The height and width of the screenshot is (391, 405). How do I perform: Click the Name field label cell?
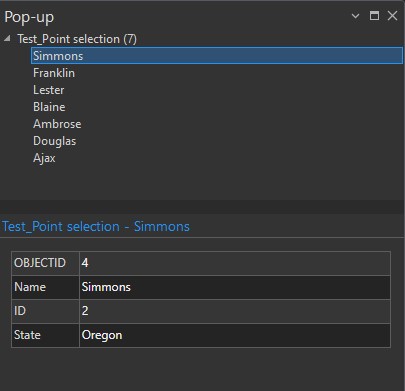coord(45,287)
